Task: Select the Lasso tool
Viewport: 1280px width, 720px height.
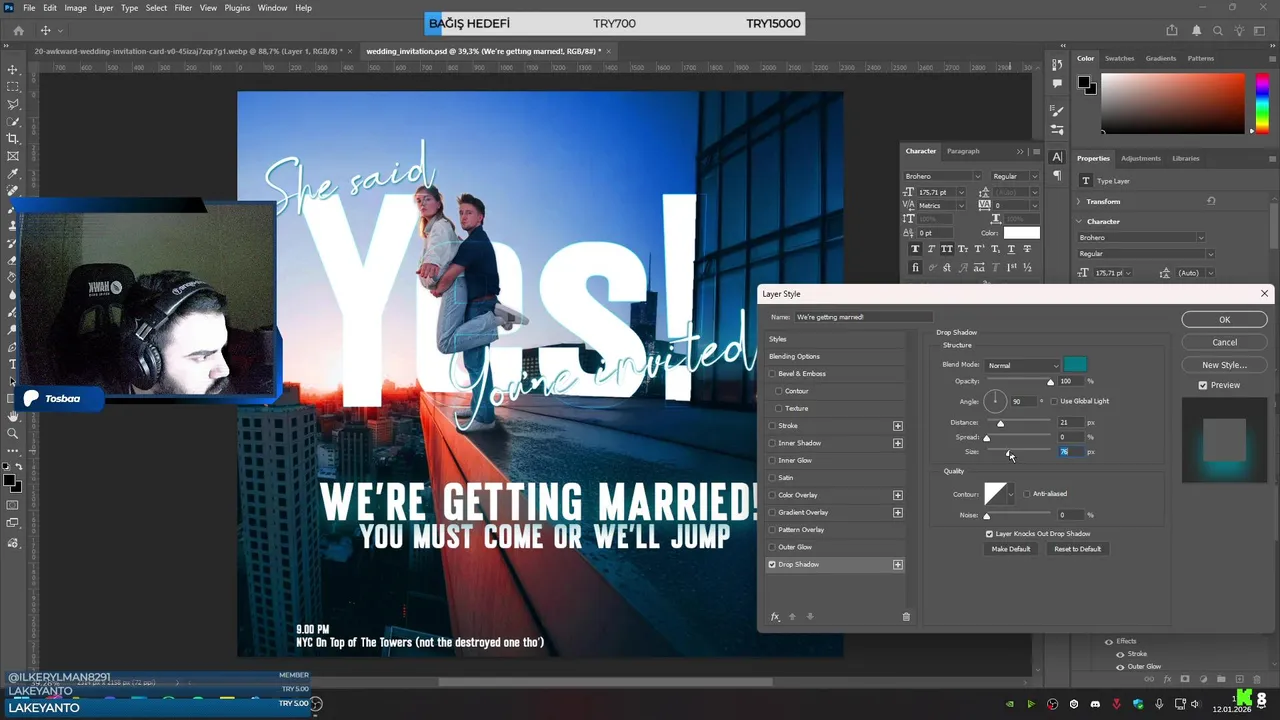Action: 13,104
